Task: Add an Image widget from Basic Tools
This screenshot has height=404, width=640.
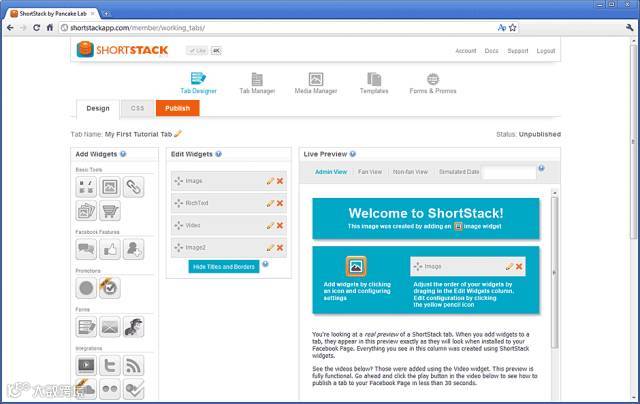Action: point(110,187)
